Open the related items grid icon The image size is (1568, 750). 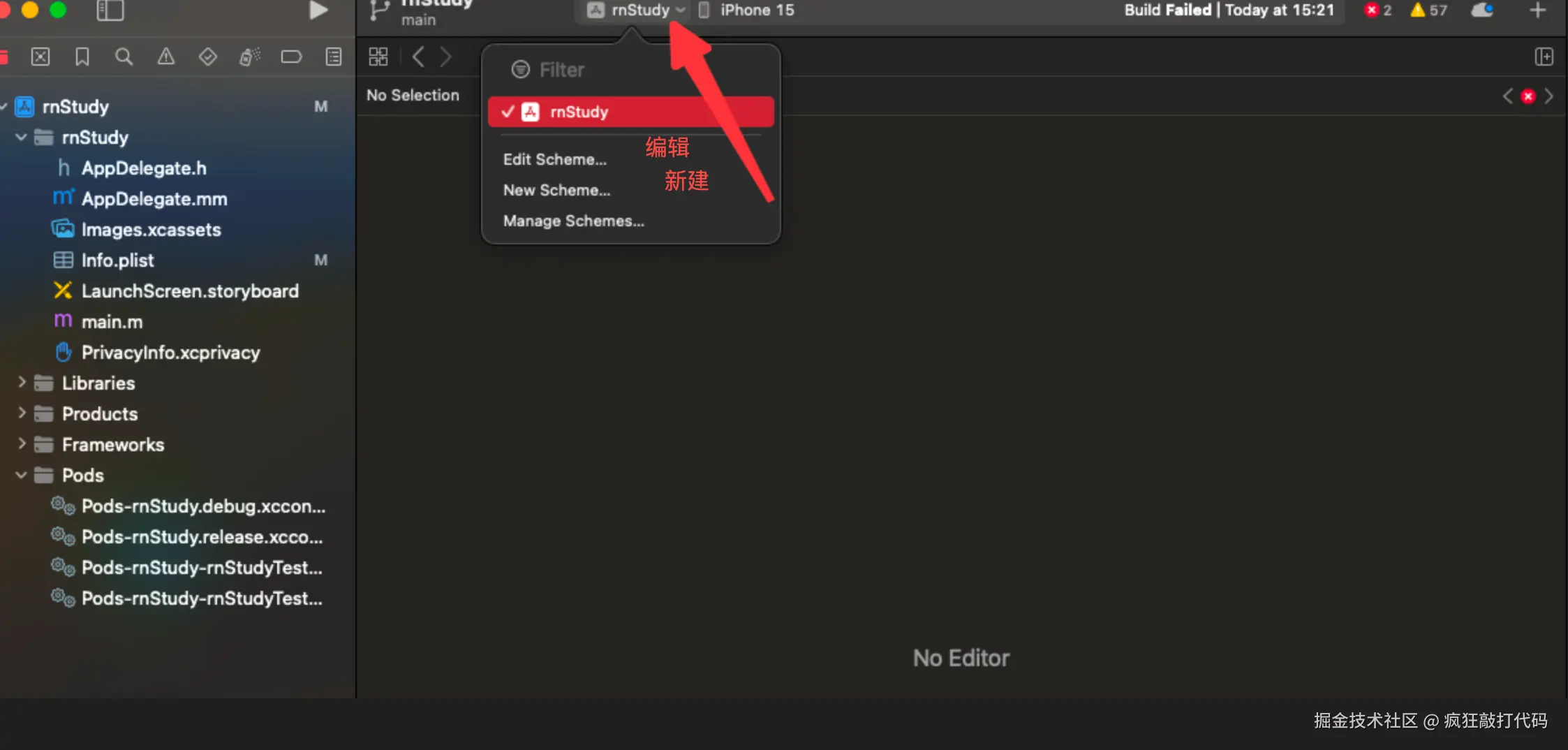point(378,57)
